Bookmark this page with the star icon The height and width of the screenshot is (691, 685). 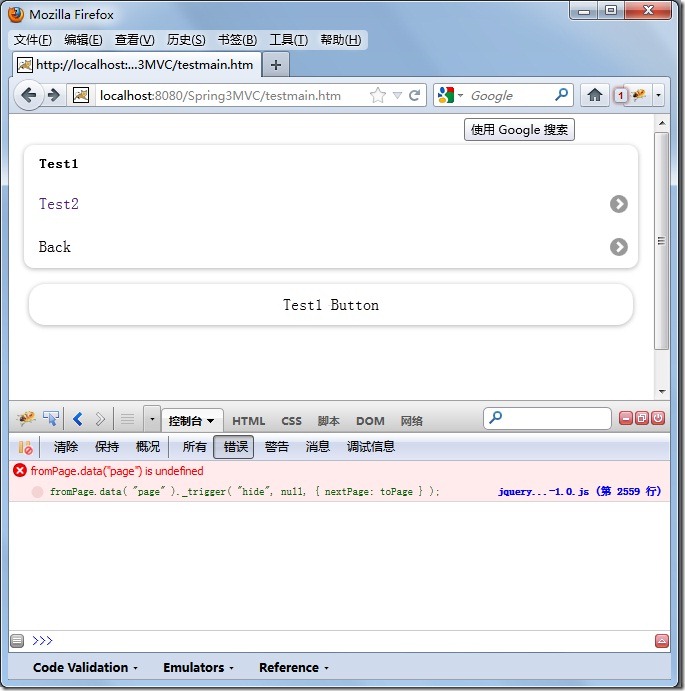(x=377, y=96)
